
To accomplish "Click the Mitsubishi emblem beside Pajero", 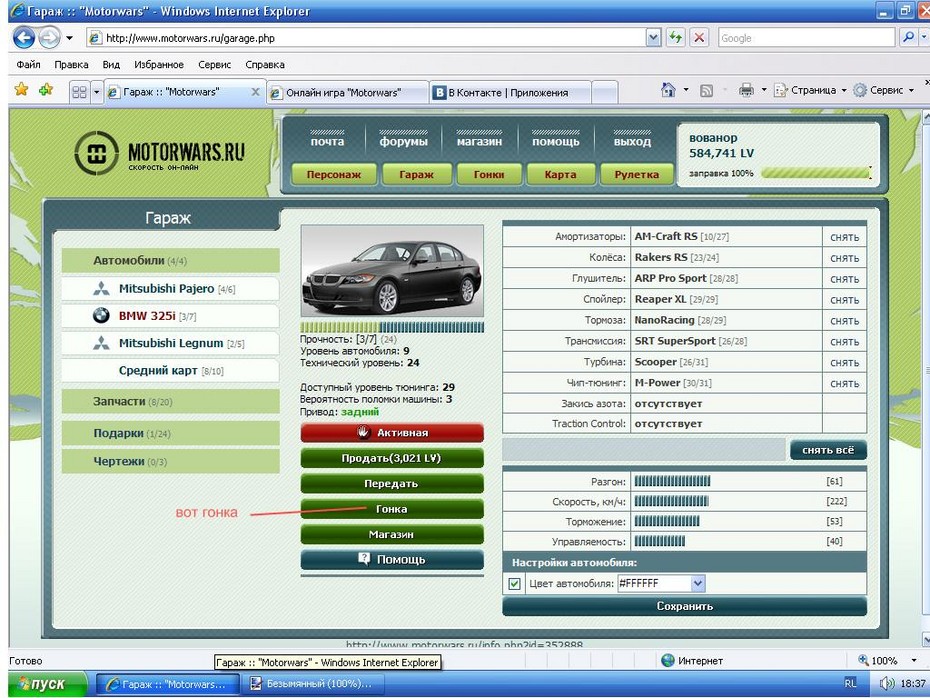I will coord(101,289).
